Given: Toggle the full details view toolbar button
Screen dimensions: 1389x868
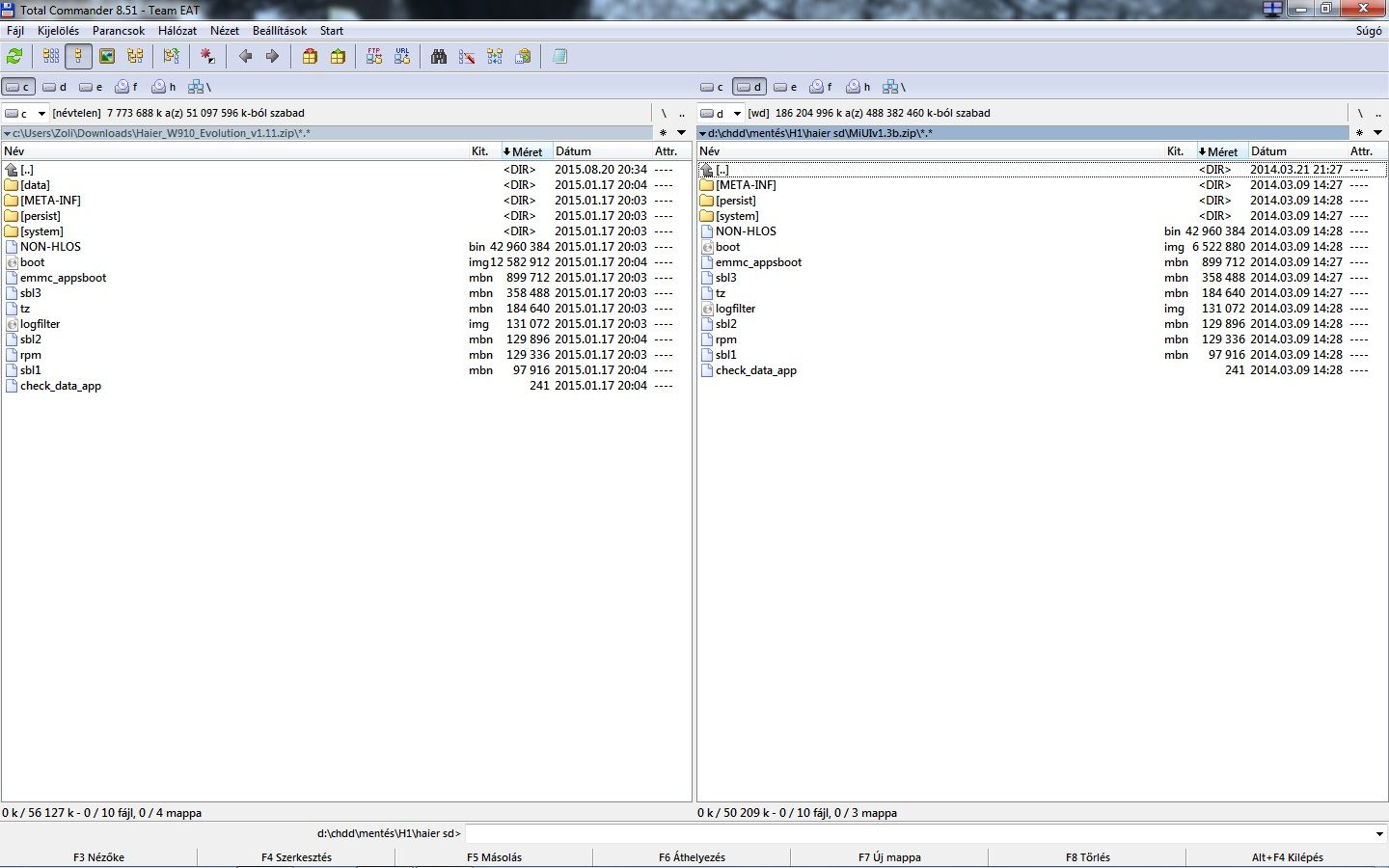Looking at the screenshot, I should coord(79,57).
